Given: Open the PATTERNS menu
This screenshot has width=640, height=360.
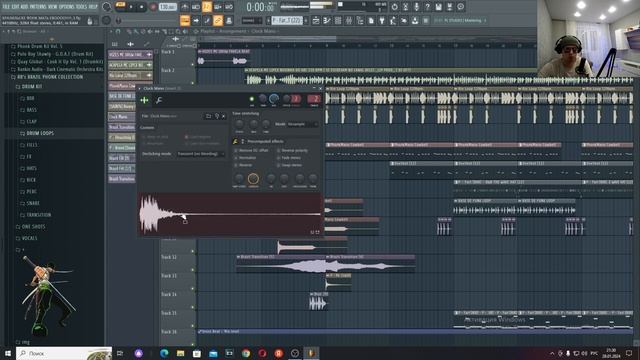Looking at the screenshot, I should tap(38, 7).
